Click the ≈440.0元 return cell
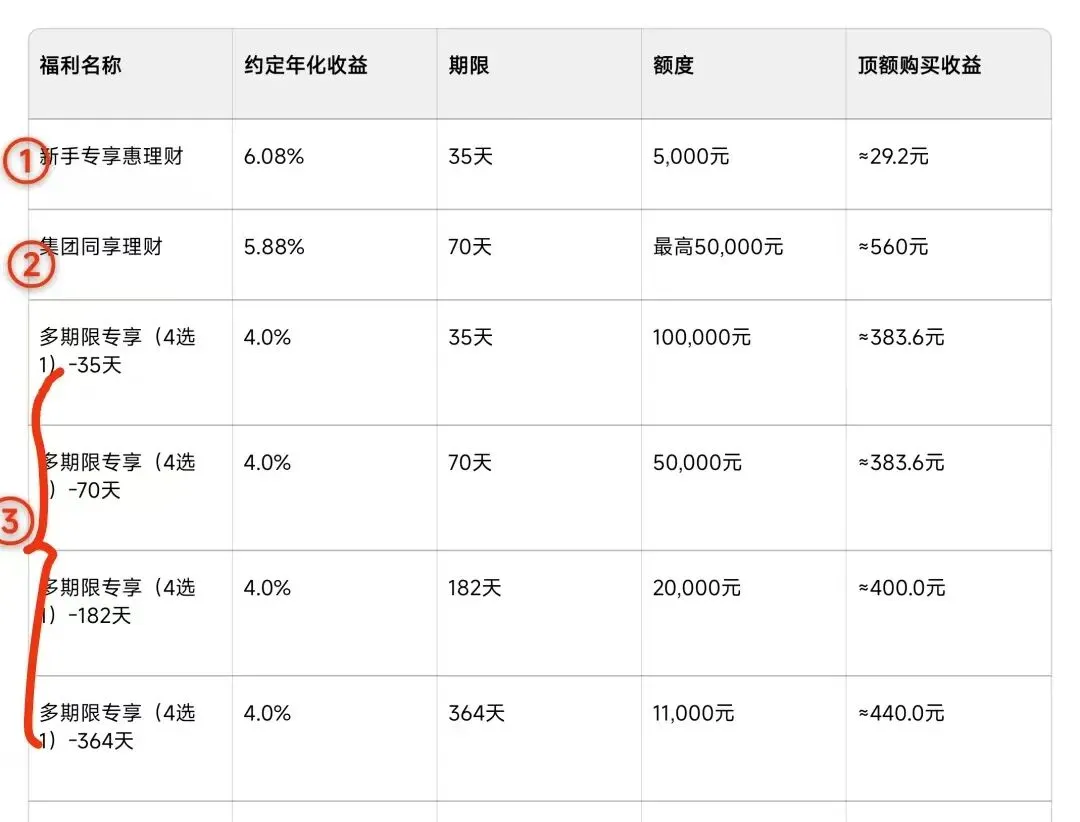Viewport: 1080px width, 822px height. pyautogui.click(x=901, y=713)
